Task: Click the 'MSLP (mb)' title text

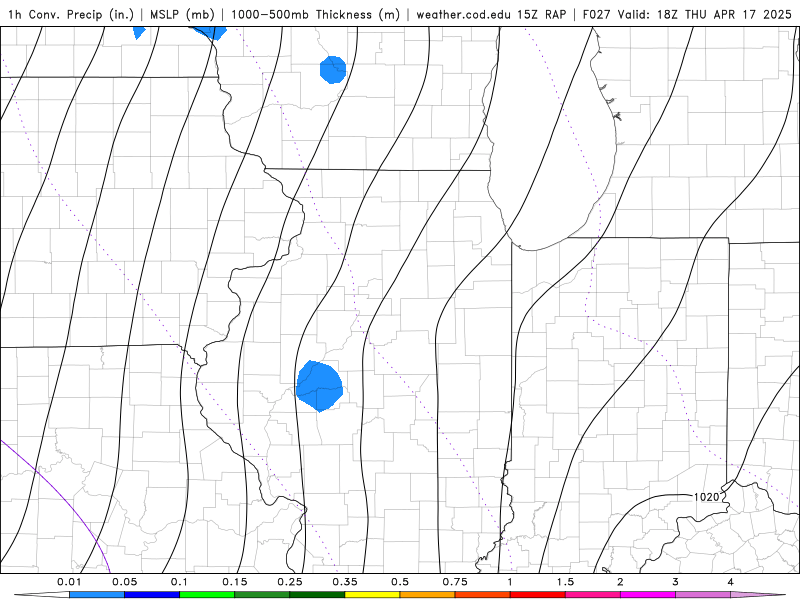Action: (182, 14)
